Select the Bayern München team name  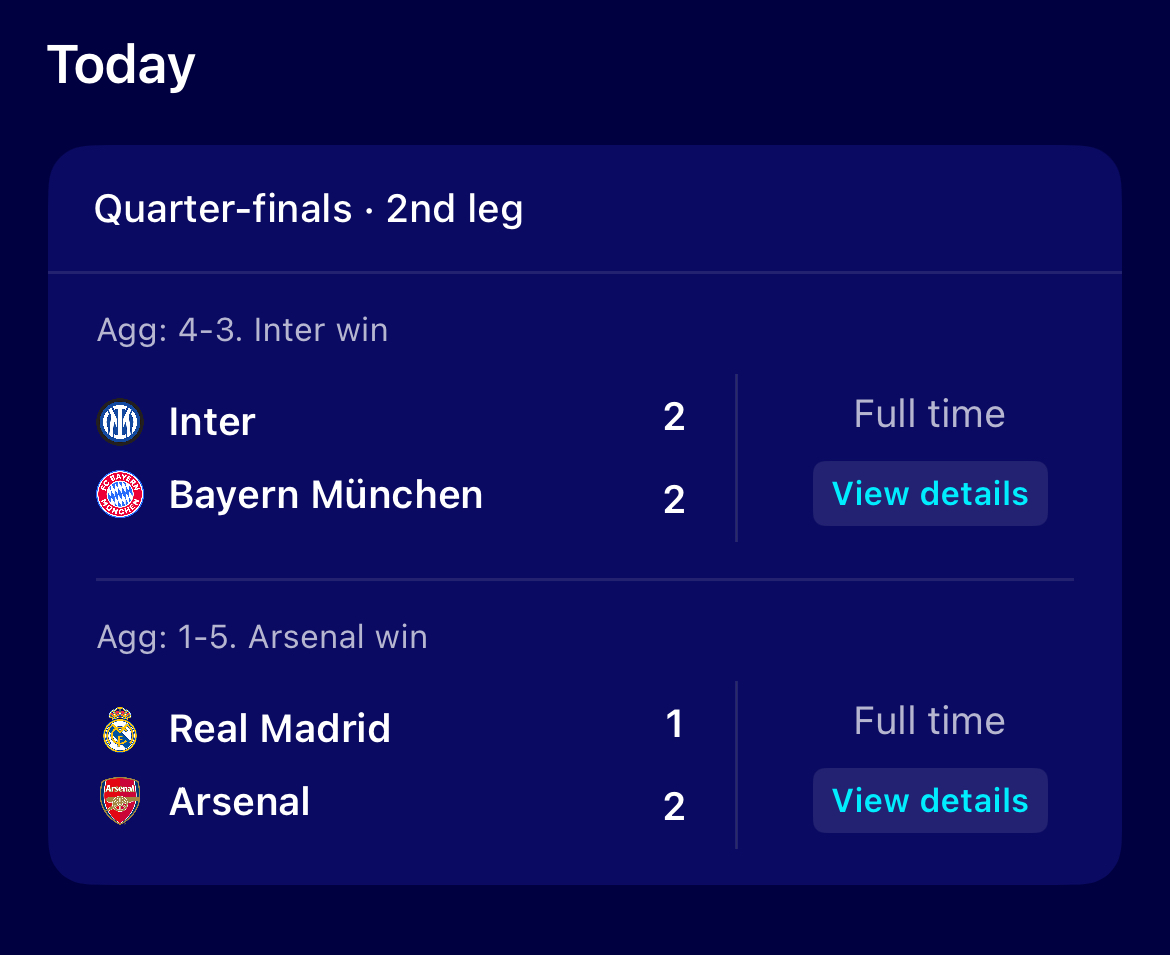coord(326,495)
